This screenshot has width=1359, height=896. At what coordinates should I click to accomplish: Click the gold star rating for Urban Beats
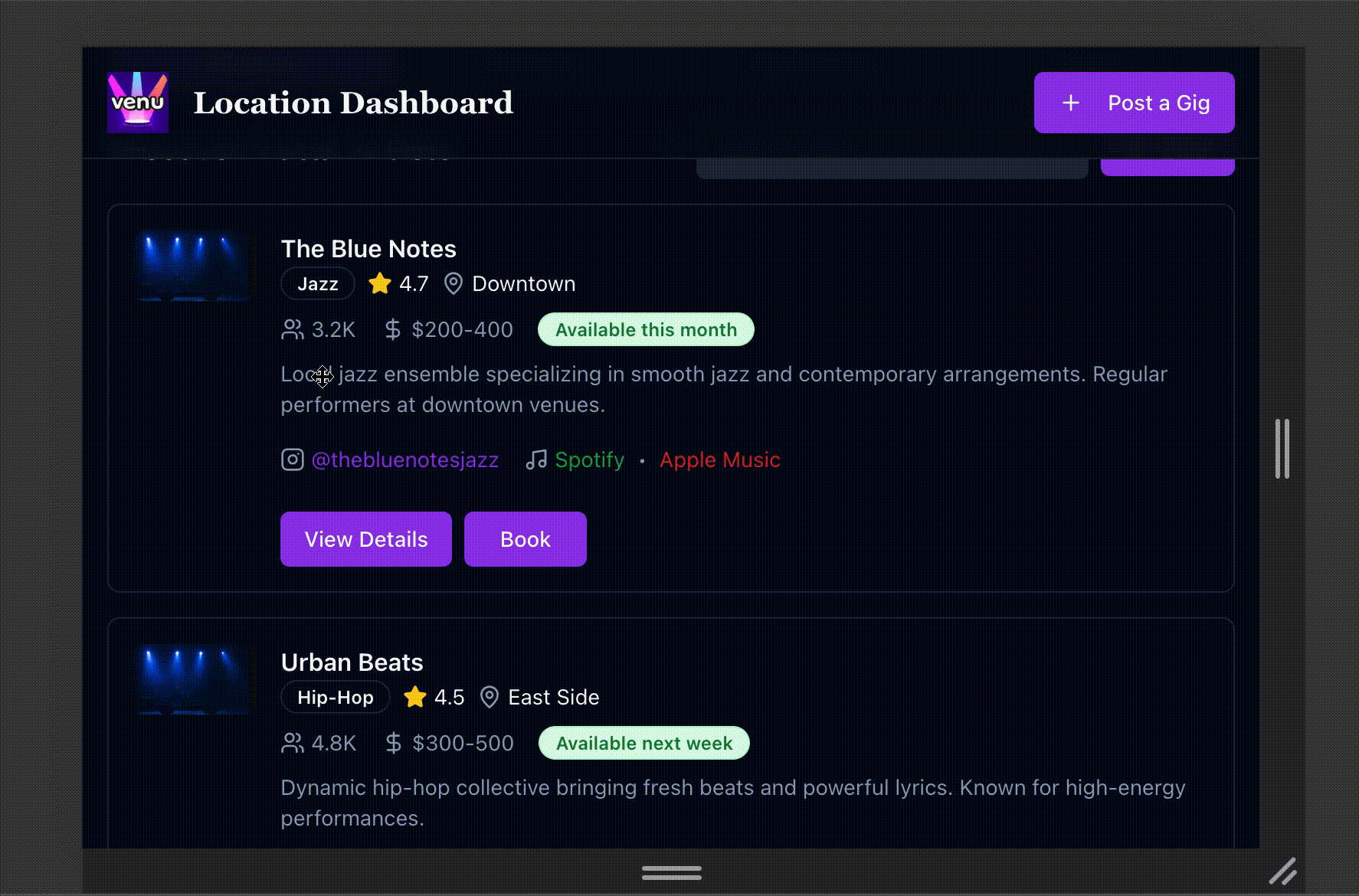pos(415,698)
